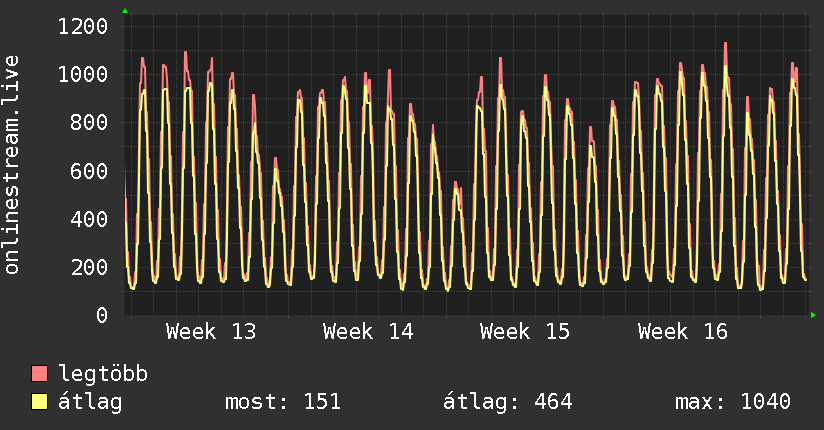Click the 200 y-axis label
The width and height of the screenshot is (824, 430).
pyautogui.click(x=89, y=267)
